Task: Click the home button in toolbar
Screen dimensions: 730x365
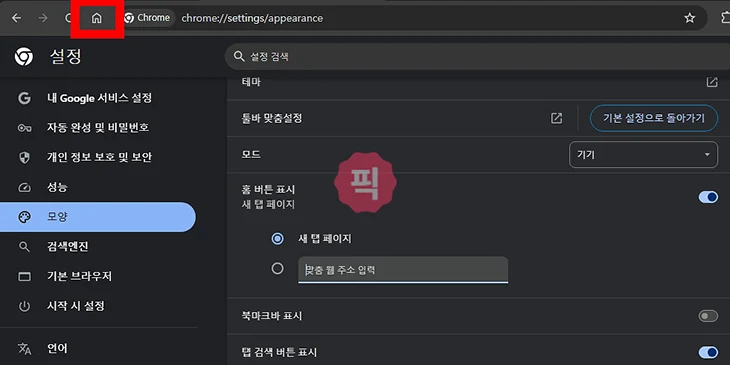Action: coord(96,19)
